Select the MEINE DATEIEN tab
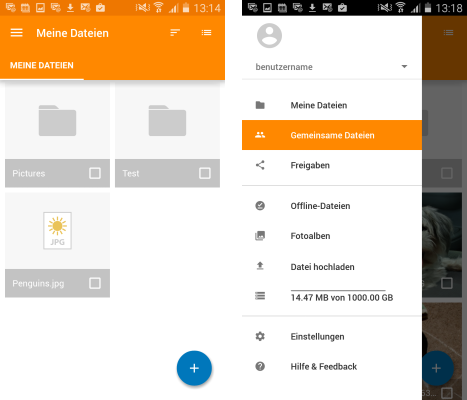The image size is (467, 400). 42,65
